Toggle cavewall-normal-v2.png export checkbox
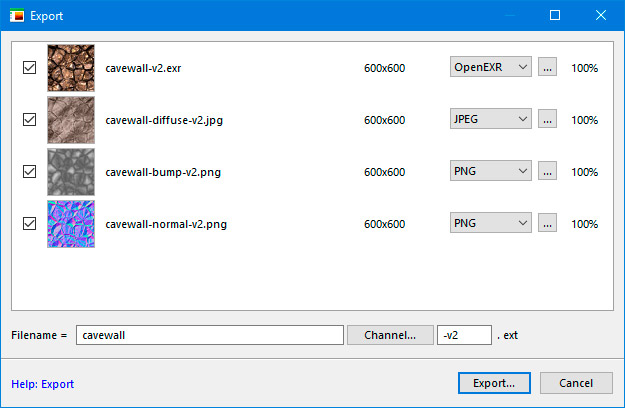The width and height of the screenshot is (625, 408). (x=29, y=223)
